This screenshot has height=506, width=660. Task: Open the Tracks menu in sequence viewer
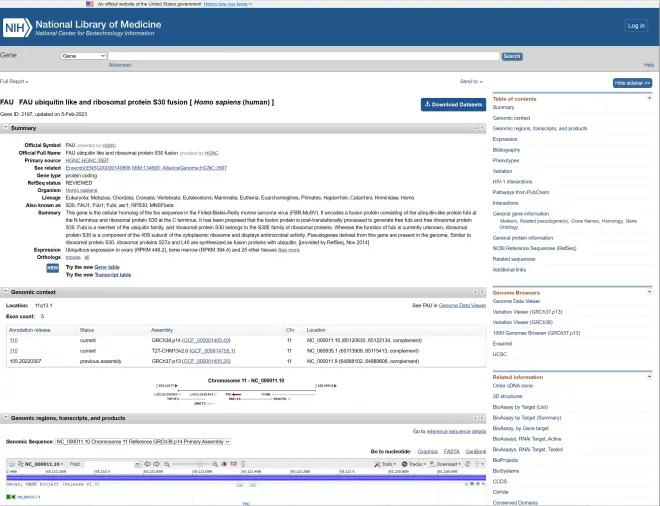tap(416, 464)
